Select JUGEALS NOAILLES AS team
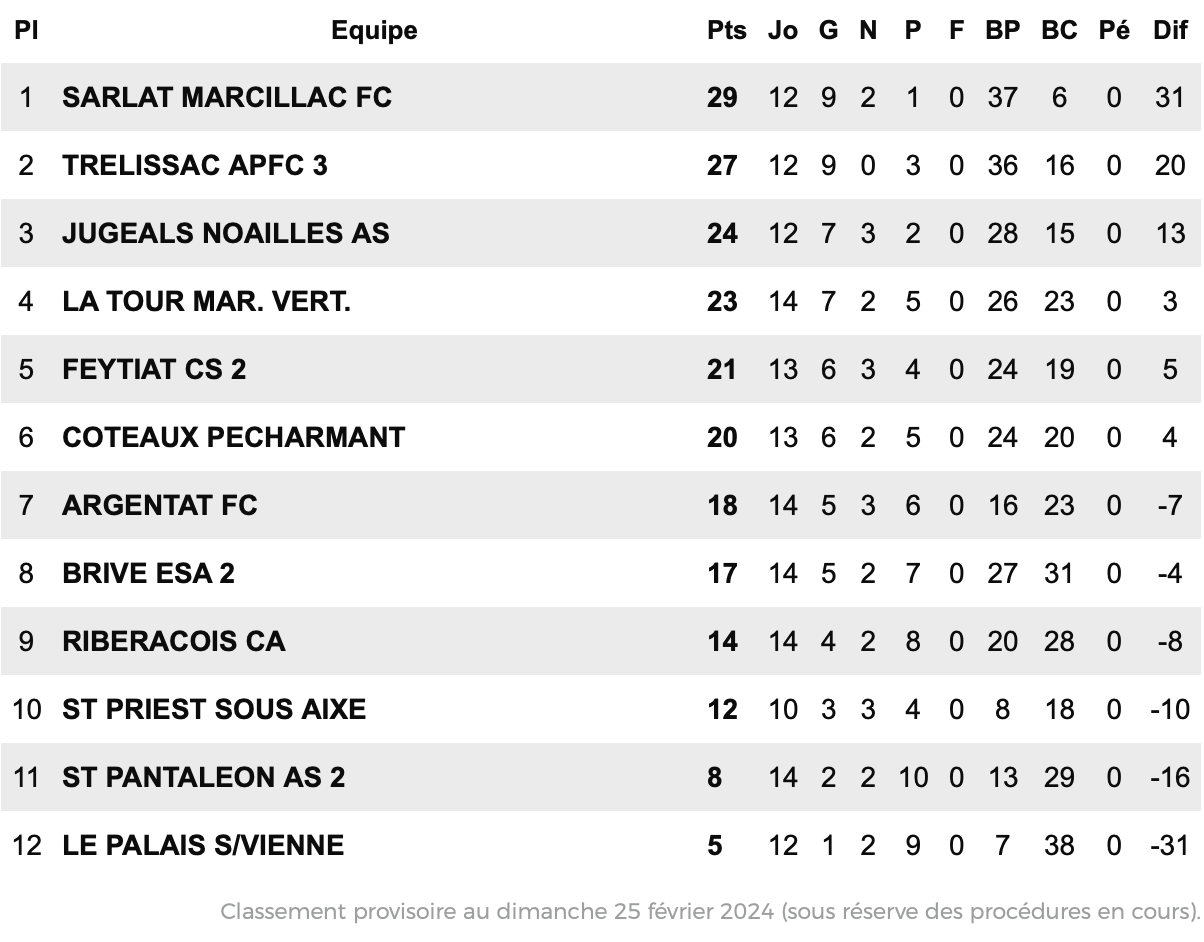The image size is (1204, 942). [226, 233]
